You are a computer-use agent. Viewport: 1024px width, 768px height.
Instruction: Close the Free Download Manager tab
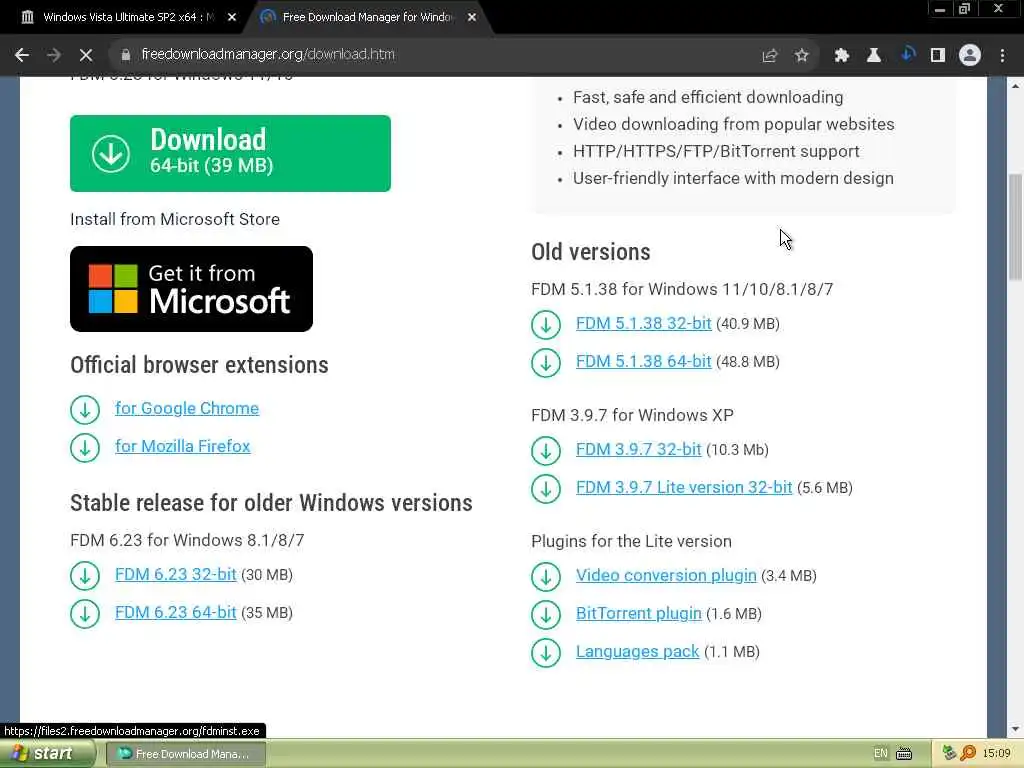tap(472, 18)
